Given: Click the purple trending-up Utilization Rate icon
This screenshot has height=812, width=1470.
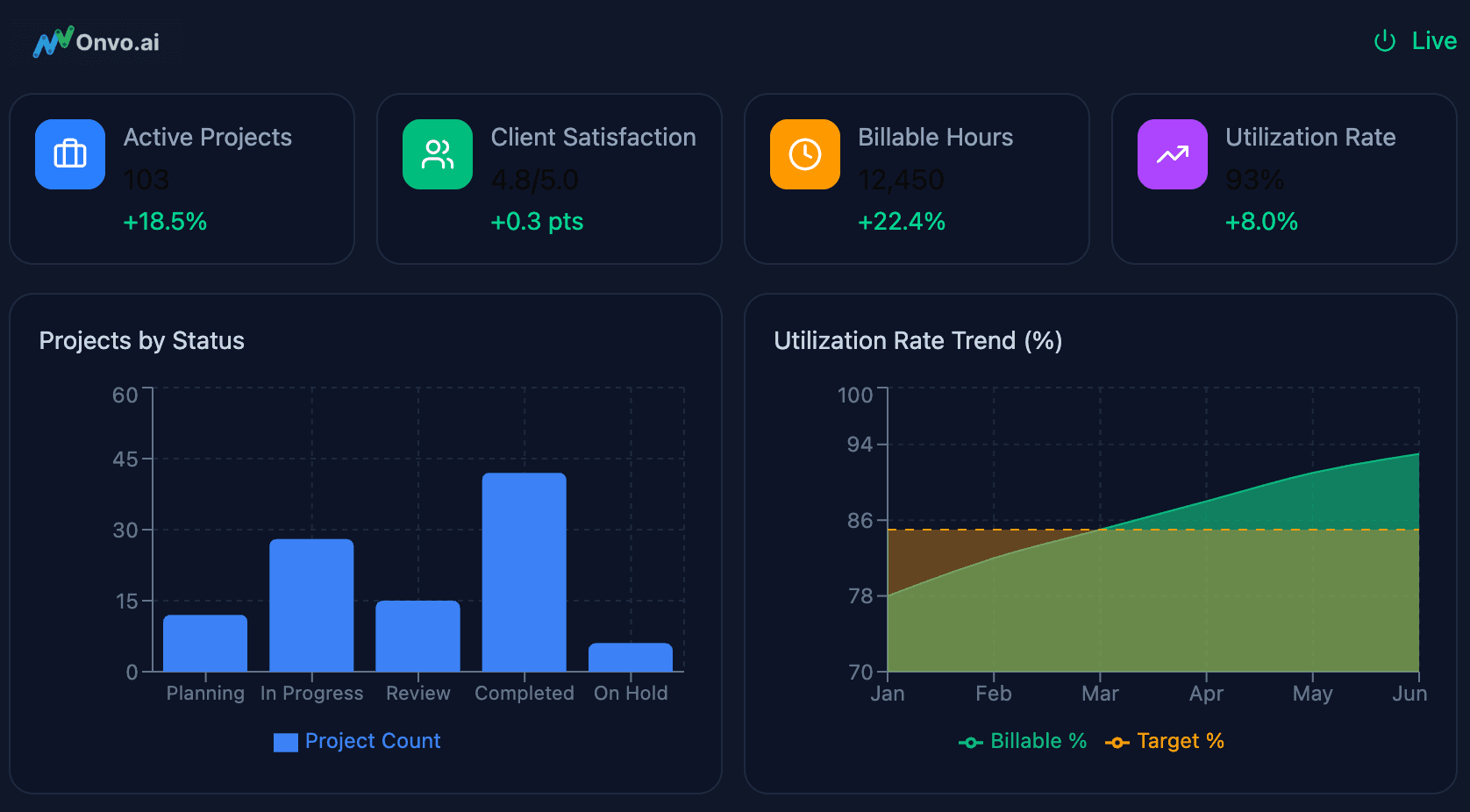Looking at the screenshot, I should [x=1173, y=154].
